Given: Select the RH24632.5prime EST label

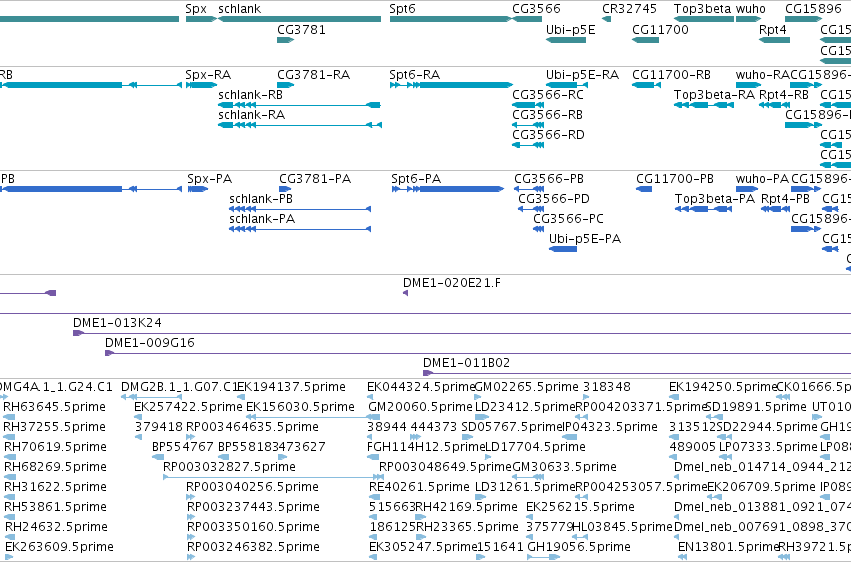Looking at the screenshot, I should coord(56,527).
